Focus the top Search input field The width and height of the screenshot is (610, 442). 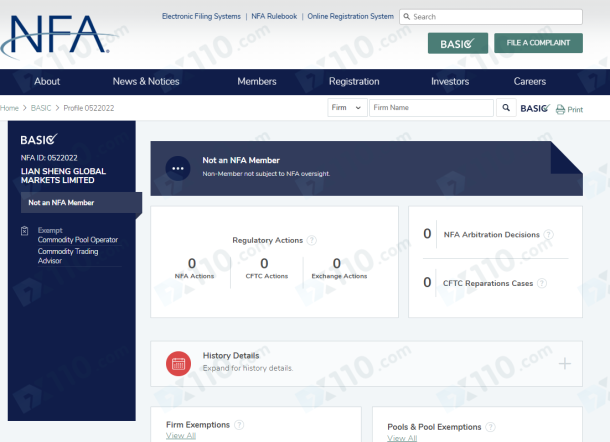tap(491, 17)
